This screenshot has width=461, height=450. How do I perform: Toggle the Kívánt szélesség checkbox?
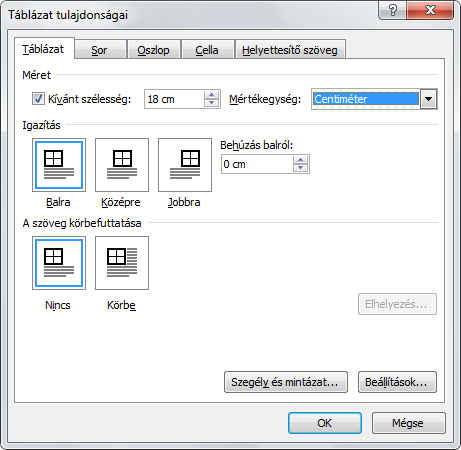pos(38,99)
